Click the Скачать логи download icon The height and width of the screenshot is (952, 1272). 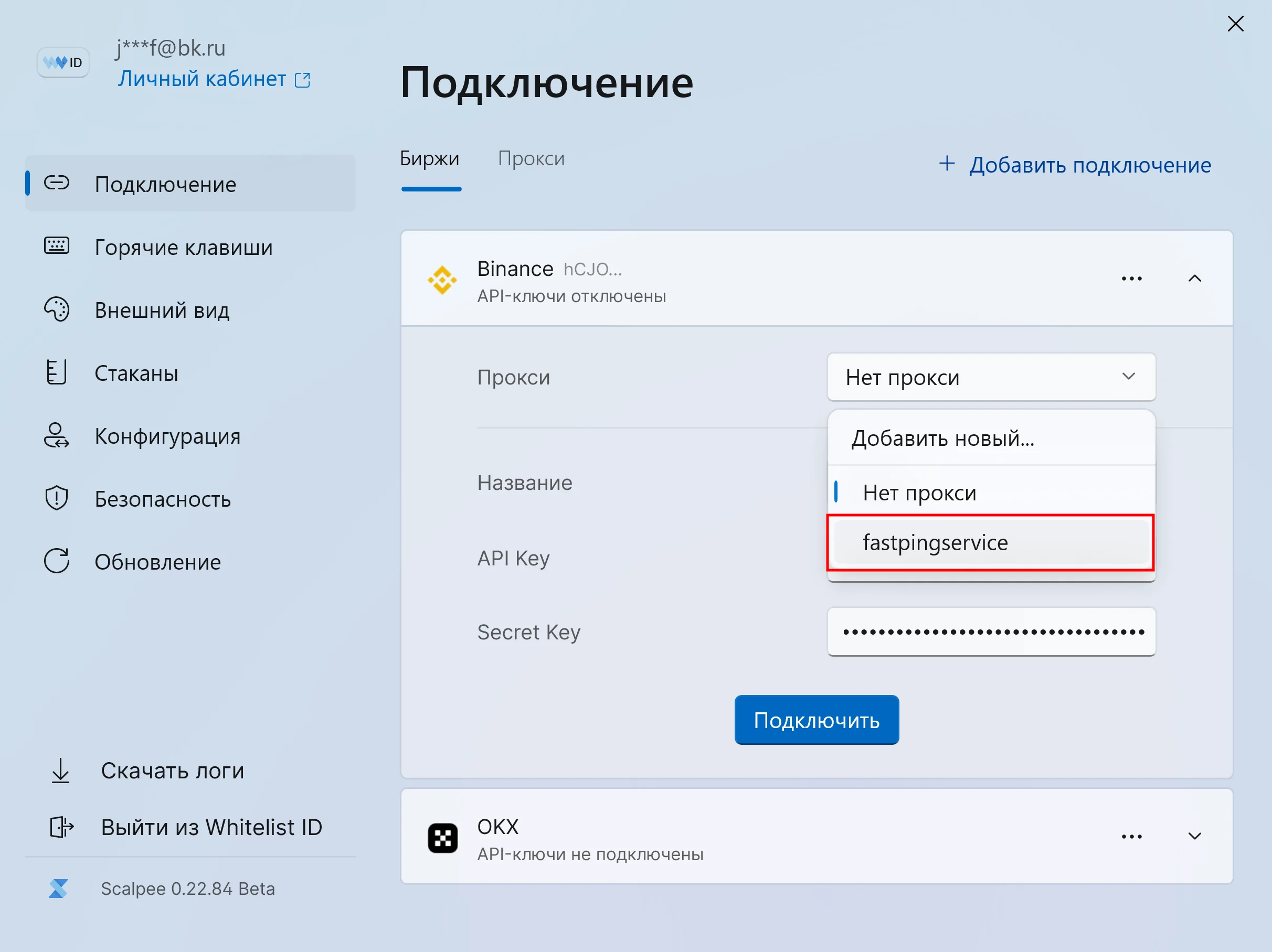click(60, 771)
